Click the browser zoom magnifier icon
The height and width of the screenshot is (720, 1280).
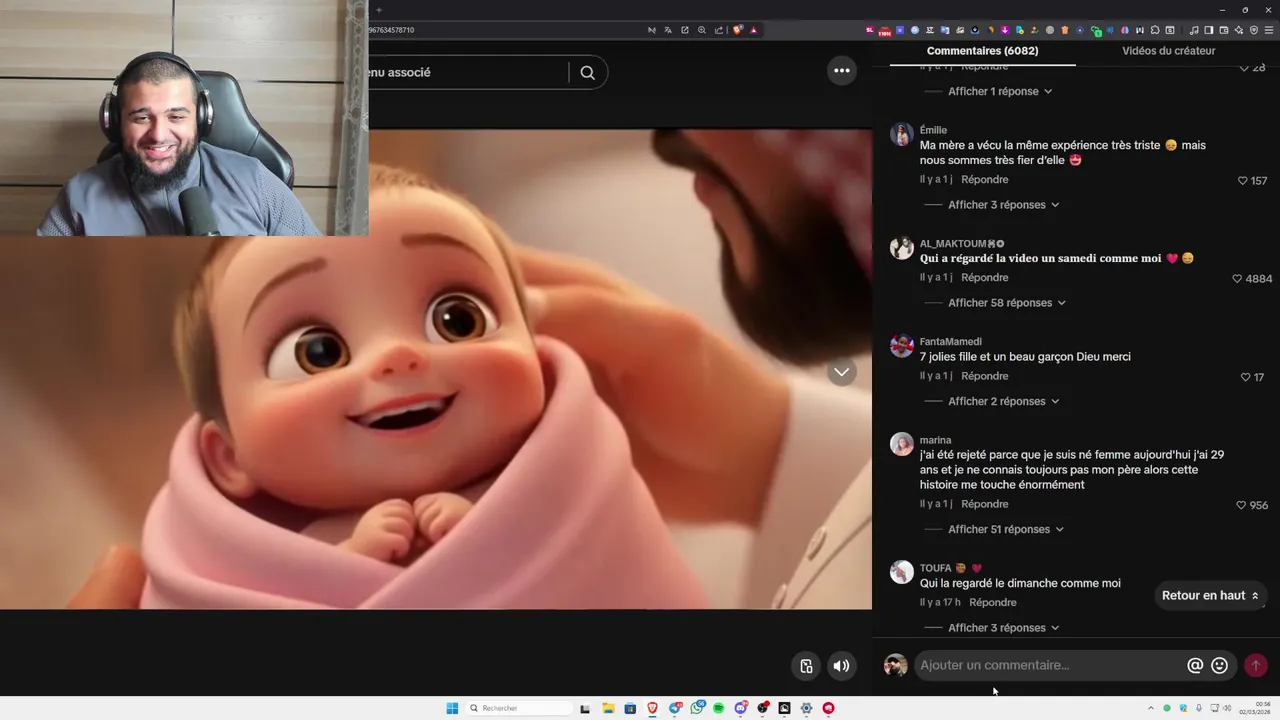point(702,30)
